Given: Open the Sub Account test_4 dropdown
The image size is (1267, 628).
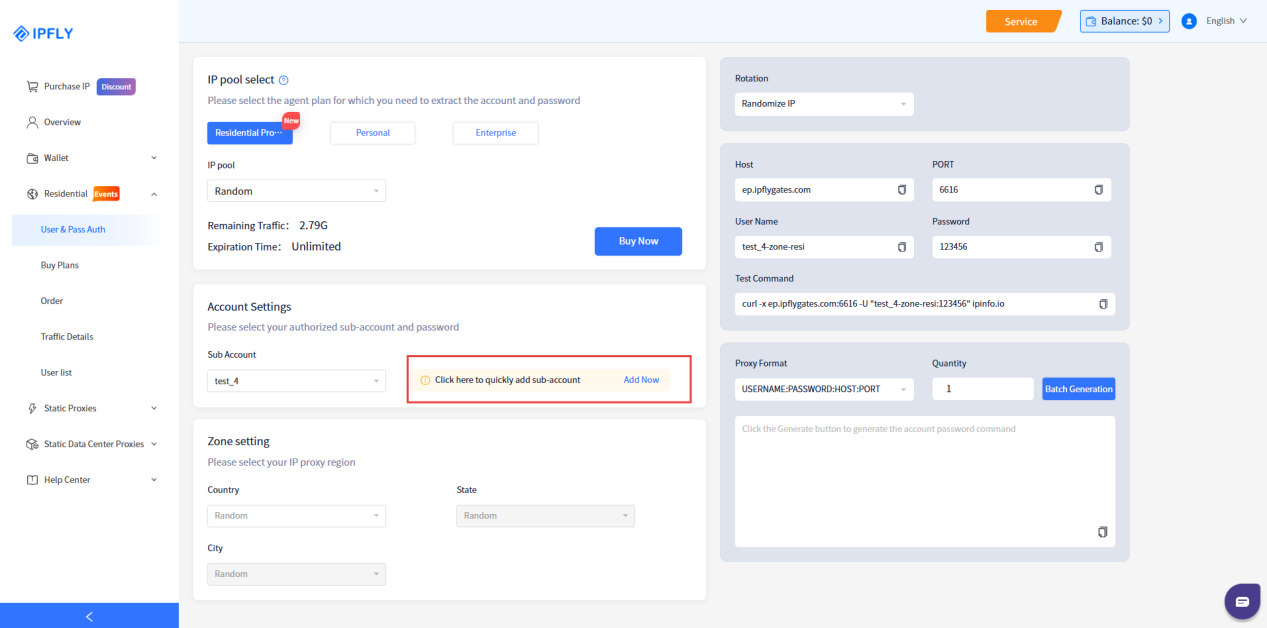Looking at the screenshot, I should coord(296,381).
